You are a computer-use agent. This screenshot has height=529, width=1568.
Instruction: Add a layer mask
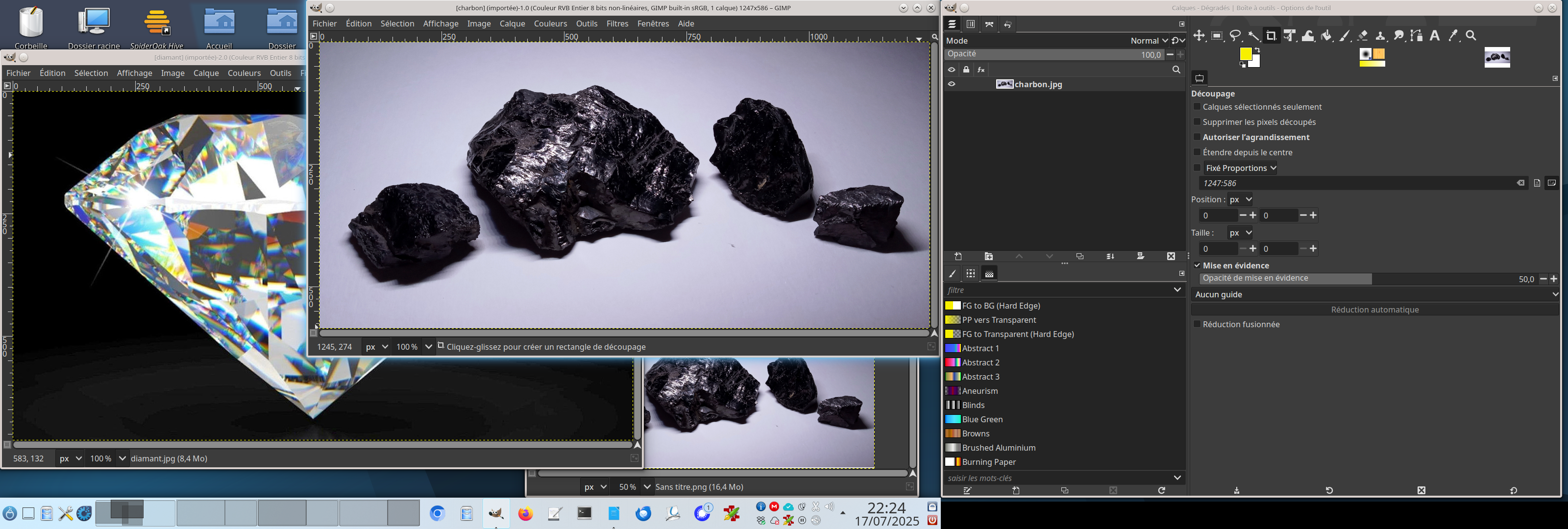[x=1141, y=256]
